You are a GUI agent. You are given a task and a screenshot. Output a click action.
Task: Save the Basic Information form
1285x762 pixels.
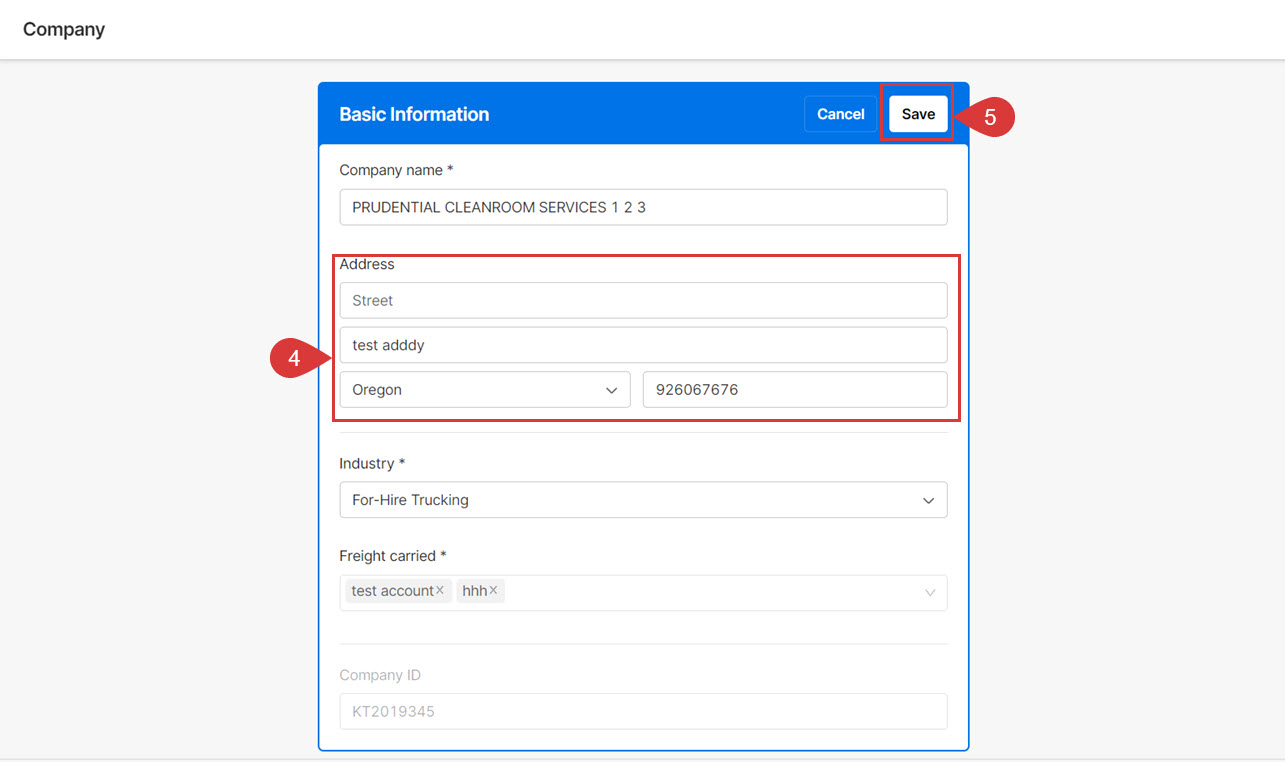coord(918,114)
